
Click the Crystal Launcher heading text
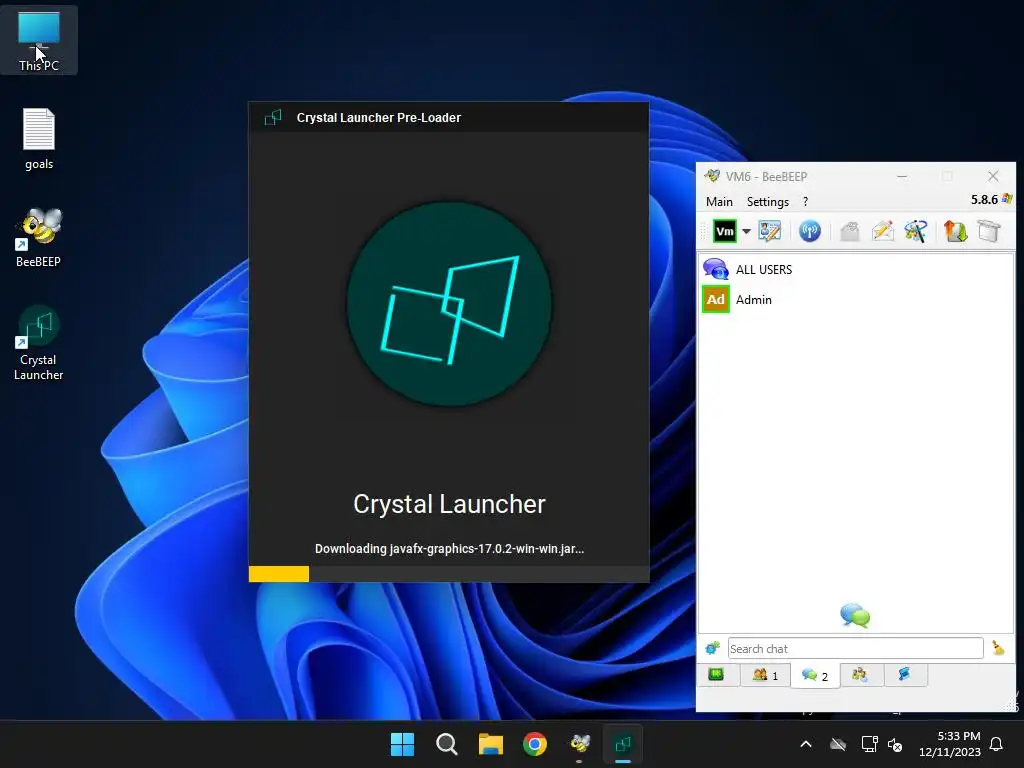(449, 504)
